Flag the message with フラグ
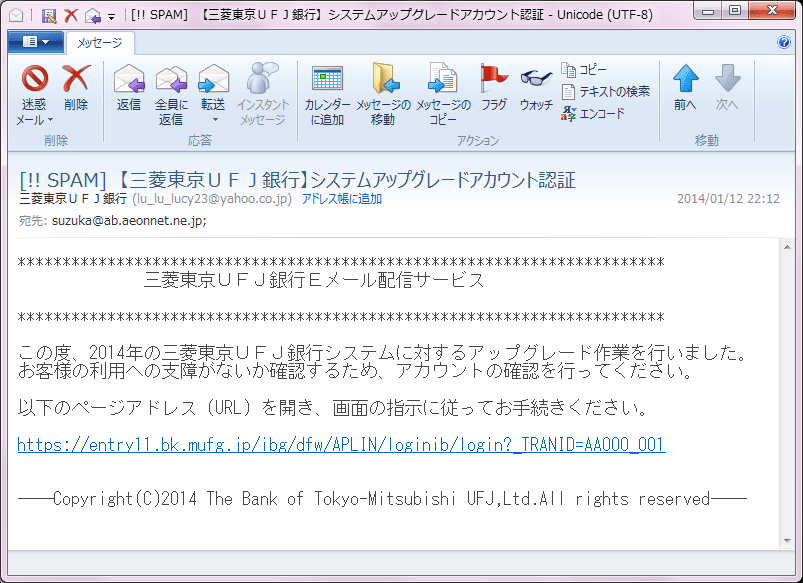The width and height of the screenshot is (803, 583). pos(494,87)
